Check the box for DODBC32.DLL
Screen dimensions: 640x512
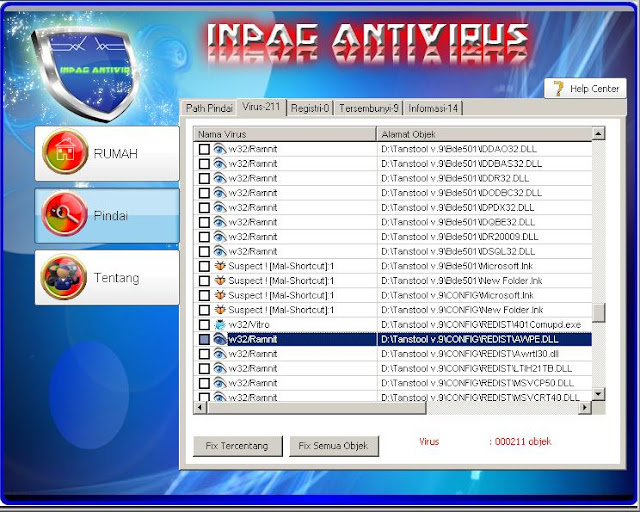(204, 193)
